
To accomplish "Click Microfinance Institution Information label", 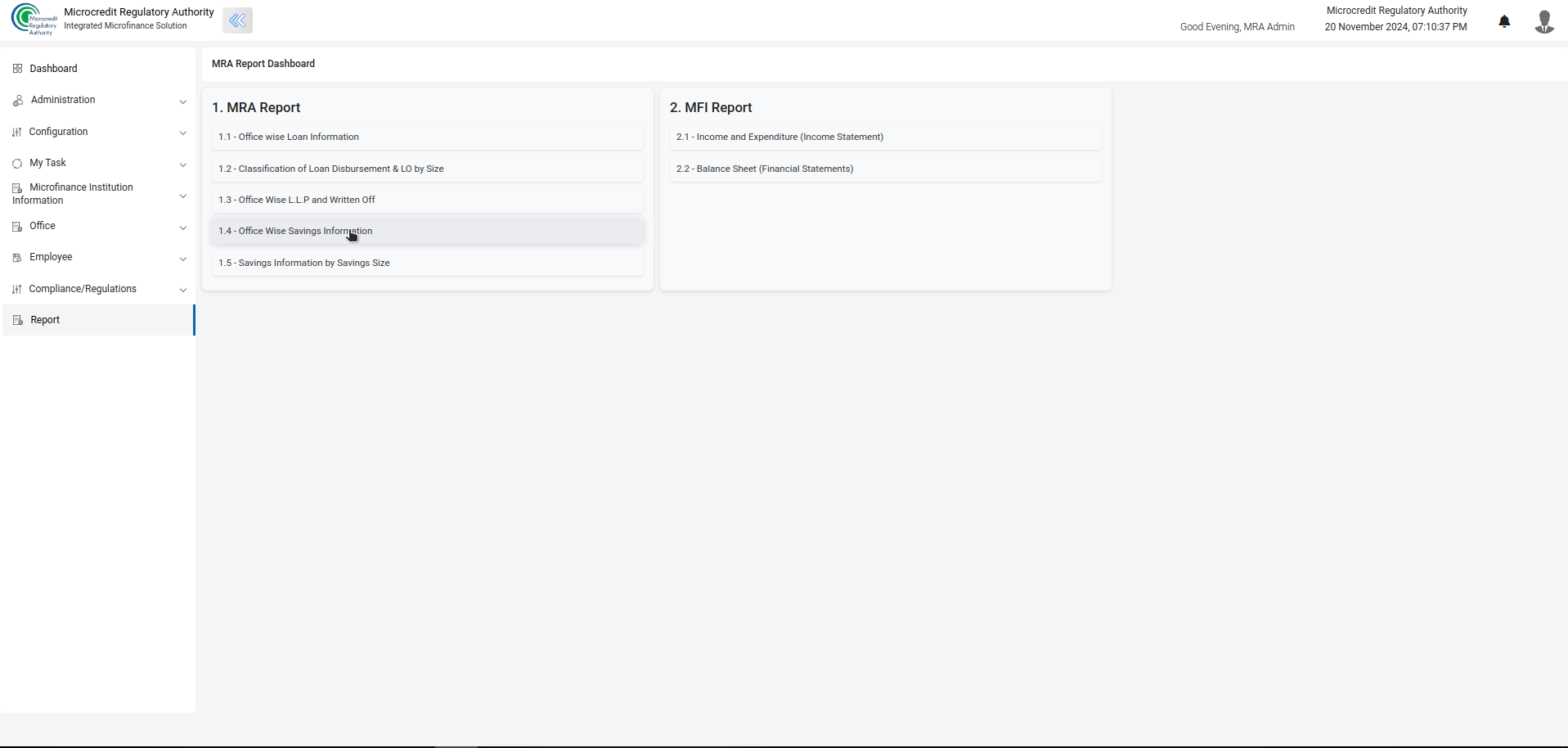I will coord(73,194).
